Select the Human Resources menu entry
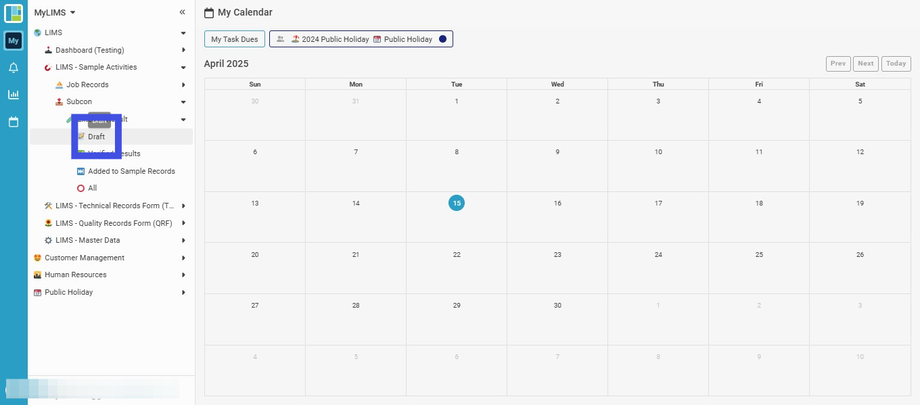 pos(76,275)
